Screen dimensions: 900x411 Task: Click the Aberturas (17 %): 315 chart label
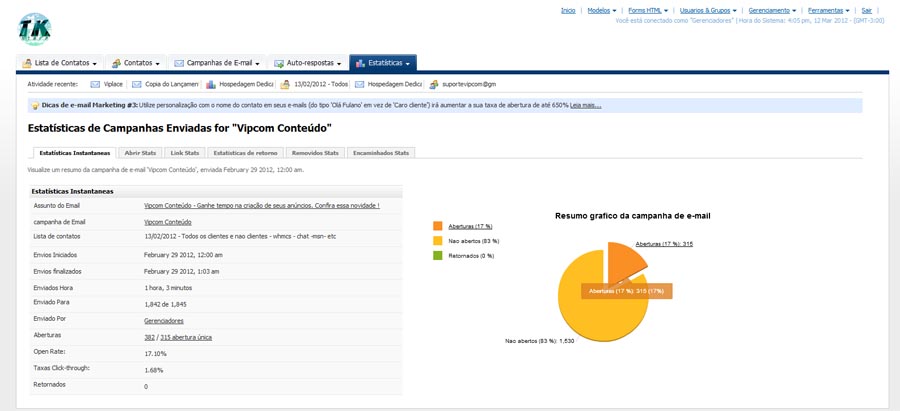click(x=664, y=244)
